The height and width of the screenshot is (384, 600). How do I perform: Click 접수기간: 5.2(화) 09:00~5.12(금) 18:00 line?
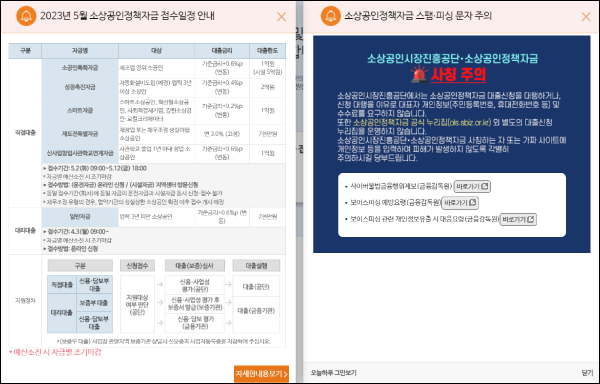point(95,168)
